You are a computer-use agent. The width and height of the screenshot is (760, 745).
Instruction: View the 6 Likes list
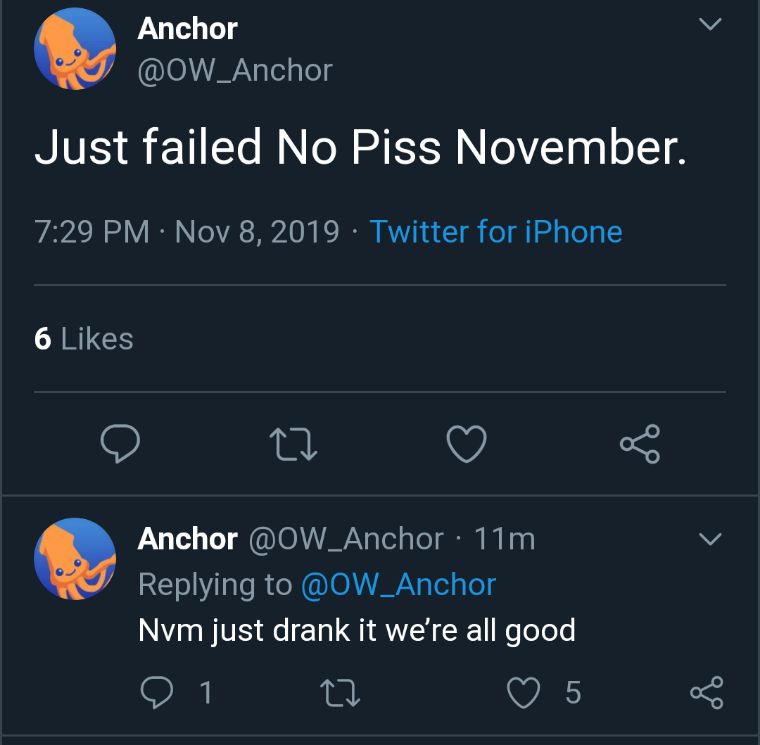tap(83, 339)
